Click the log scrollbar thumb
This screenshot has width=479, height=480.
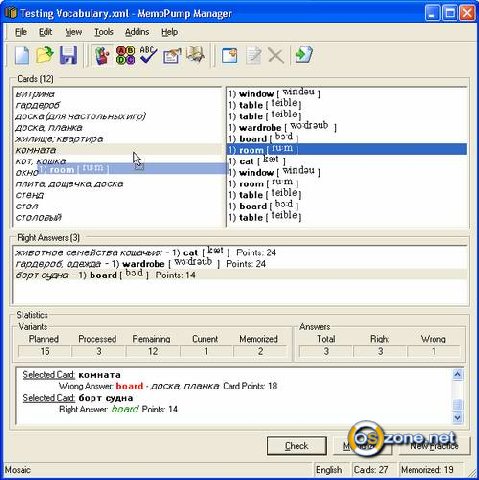tap(458, 405)
